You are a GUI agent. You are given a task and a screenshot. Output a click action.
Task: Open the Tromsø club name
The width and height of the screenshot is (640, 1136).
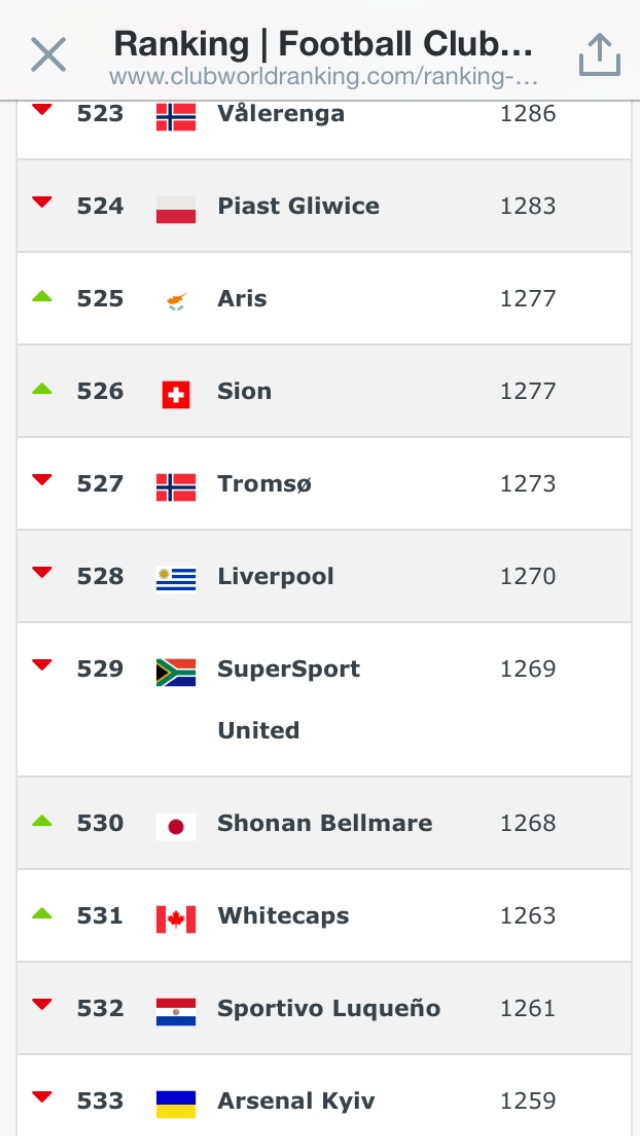[265, 484]
